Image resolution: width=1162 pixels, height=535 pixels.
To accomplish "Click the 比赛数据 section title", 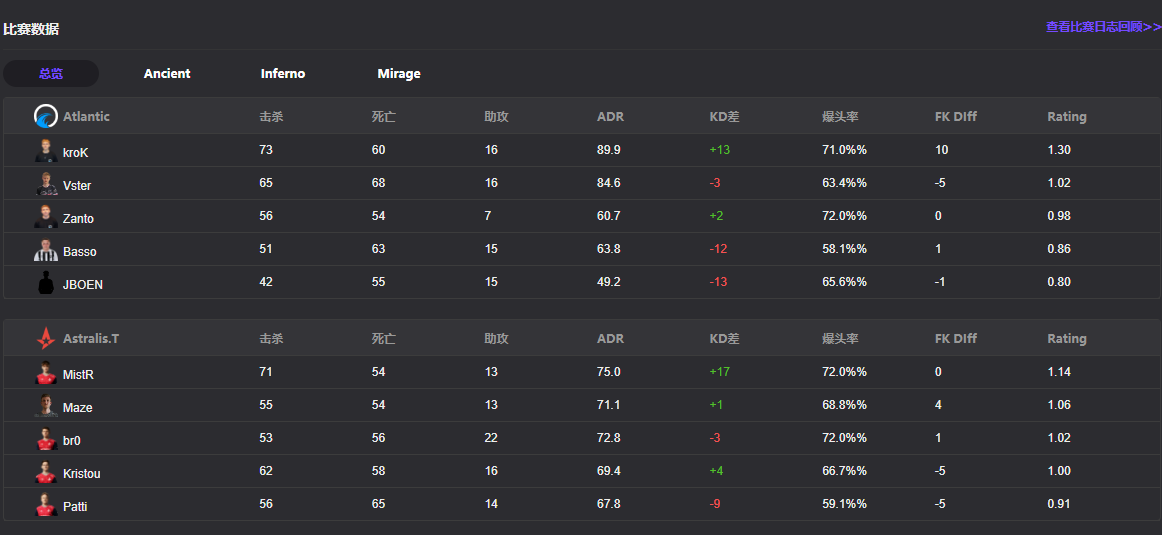I will pos(31,30).
